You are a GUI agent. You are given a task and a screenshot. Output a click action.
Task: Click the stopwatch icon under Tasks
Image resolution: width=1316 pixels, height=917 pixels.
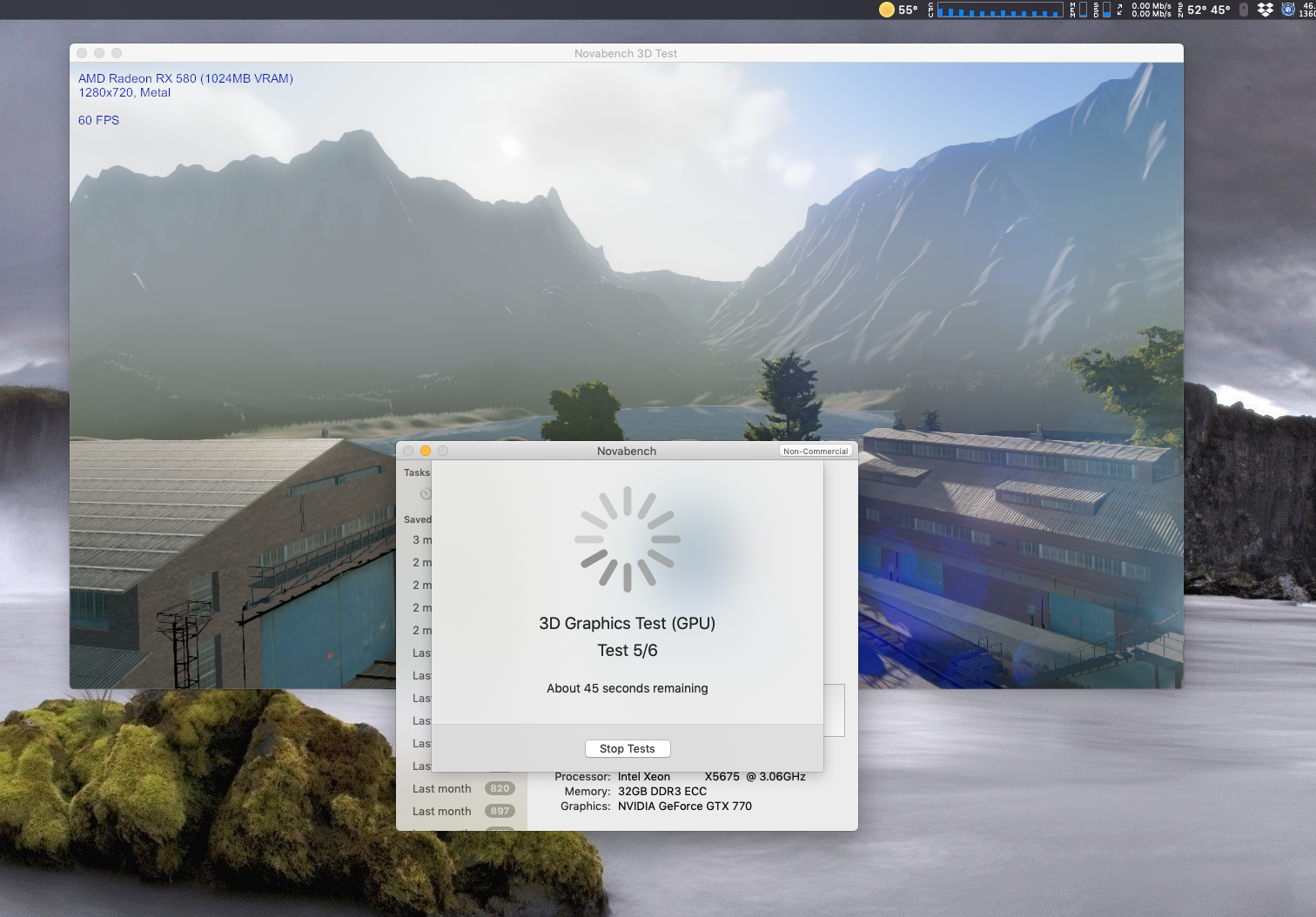tap(426, 493)
